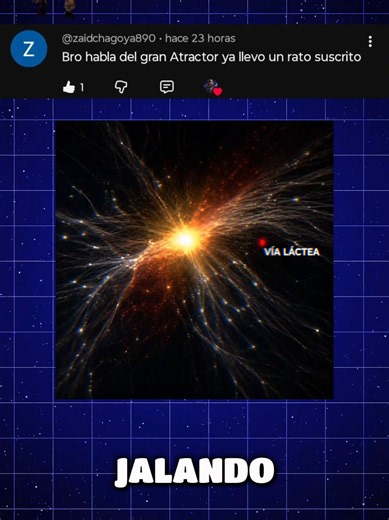Like the comment with thumbs-up icon

tap(69, 87)
